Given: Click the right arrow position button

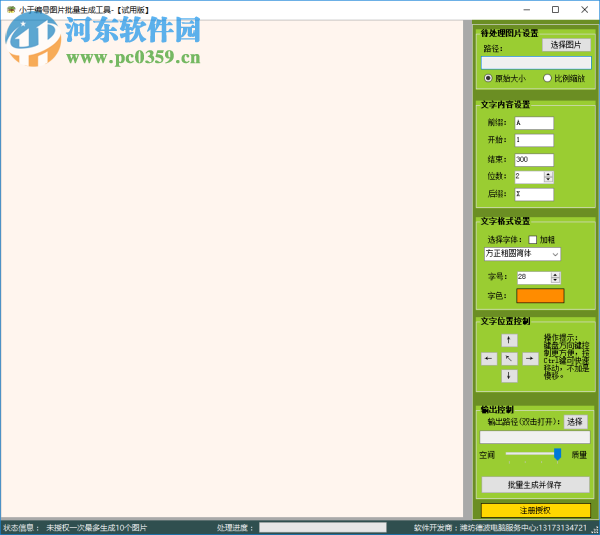Looking at the screenshot, I should (530, 359).
